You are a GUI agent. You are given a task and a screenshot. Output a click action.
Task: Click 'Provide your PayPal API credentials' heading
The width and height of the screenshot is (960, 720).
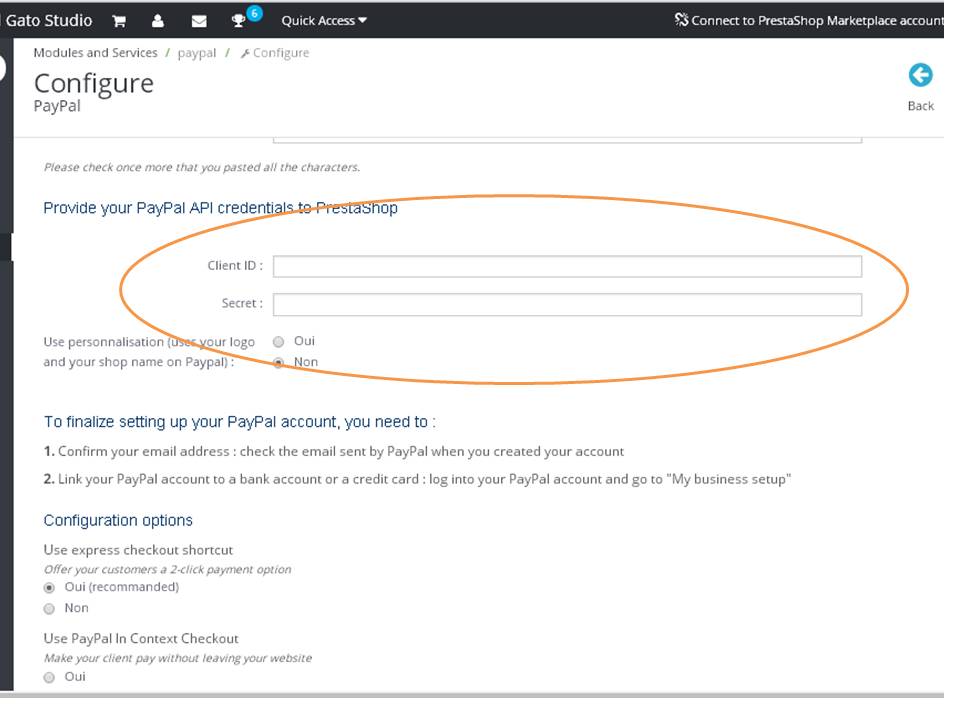pyautogui.click(x=220, y=208)
